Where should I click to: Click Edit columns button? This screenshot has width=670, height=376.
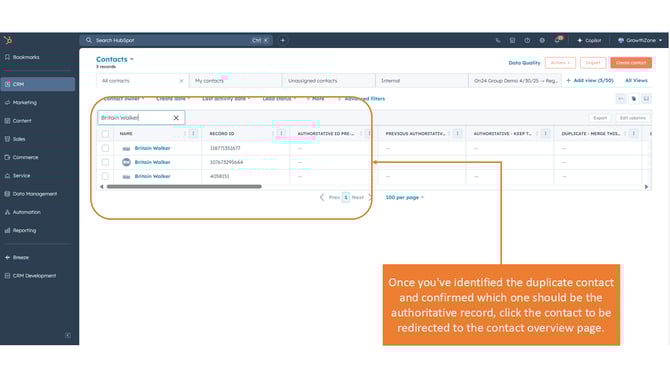632,118
